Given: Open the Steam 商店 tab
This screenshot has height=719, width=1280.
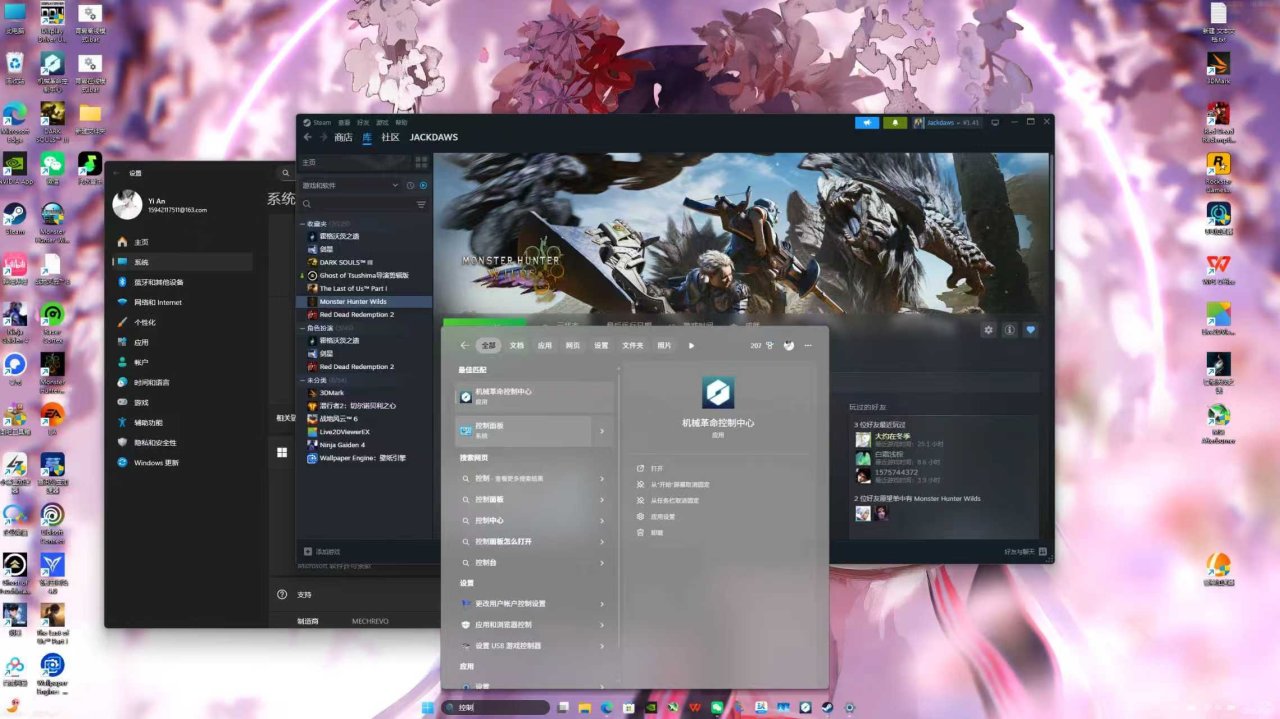Looking at the screenshot, I should point(343,137).
